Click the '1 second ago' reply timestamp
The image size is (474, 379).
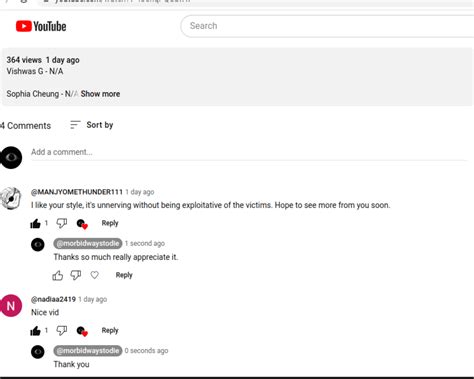(145, 244)
